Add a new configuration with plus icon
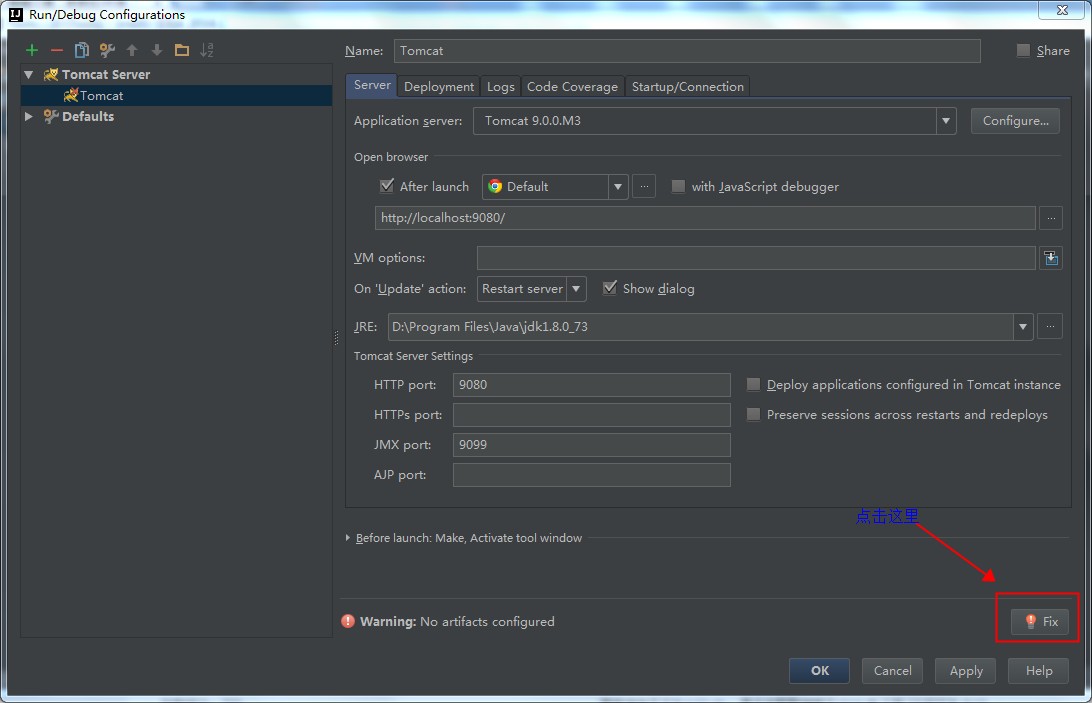Viewport: 1092px width, 703px height. [x=31, y=50]
